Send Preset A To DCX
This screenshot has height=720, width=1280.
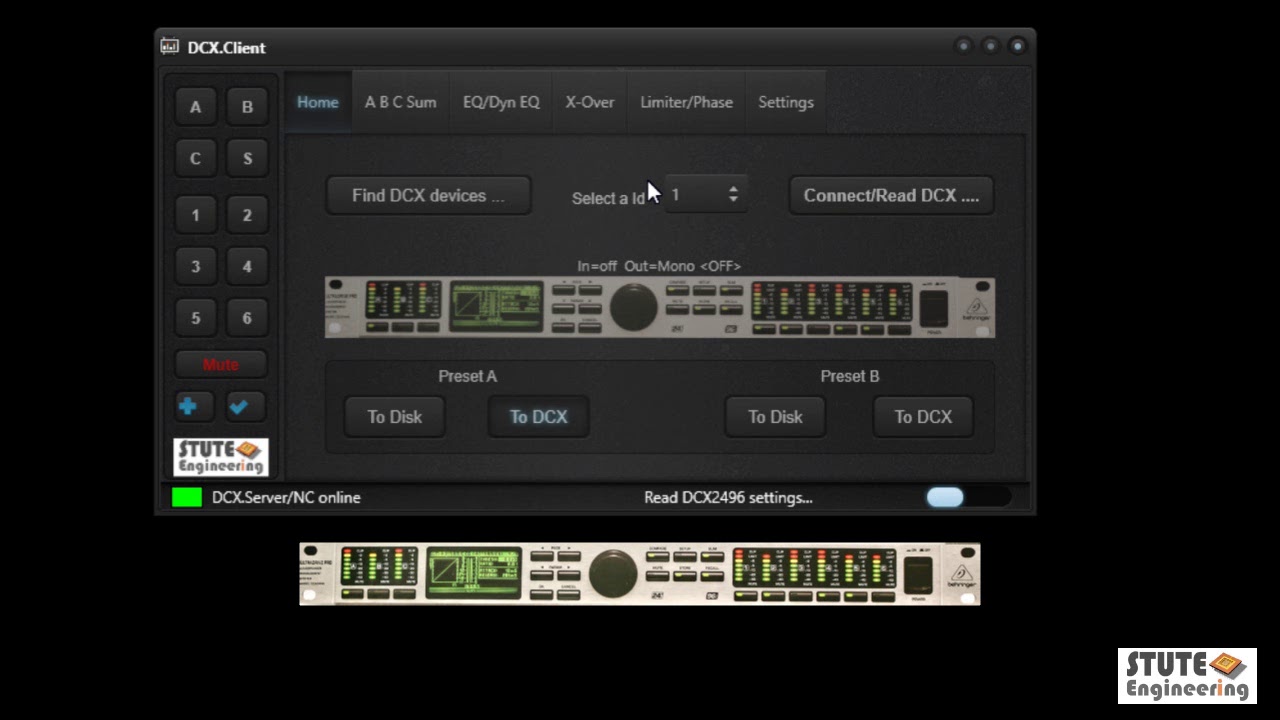tap(538, 417)
